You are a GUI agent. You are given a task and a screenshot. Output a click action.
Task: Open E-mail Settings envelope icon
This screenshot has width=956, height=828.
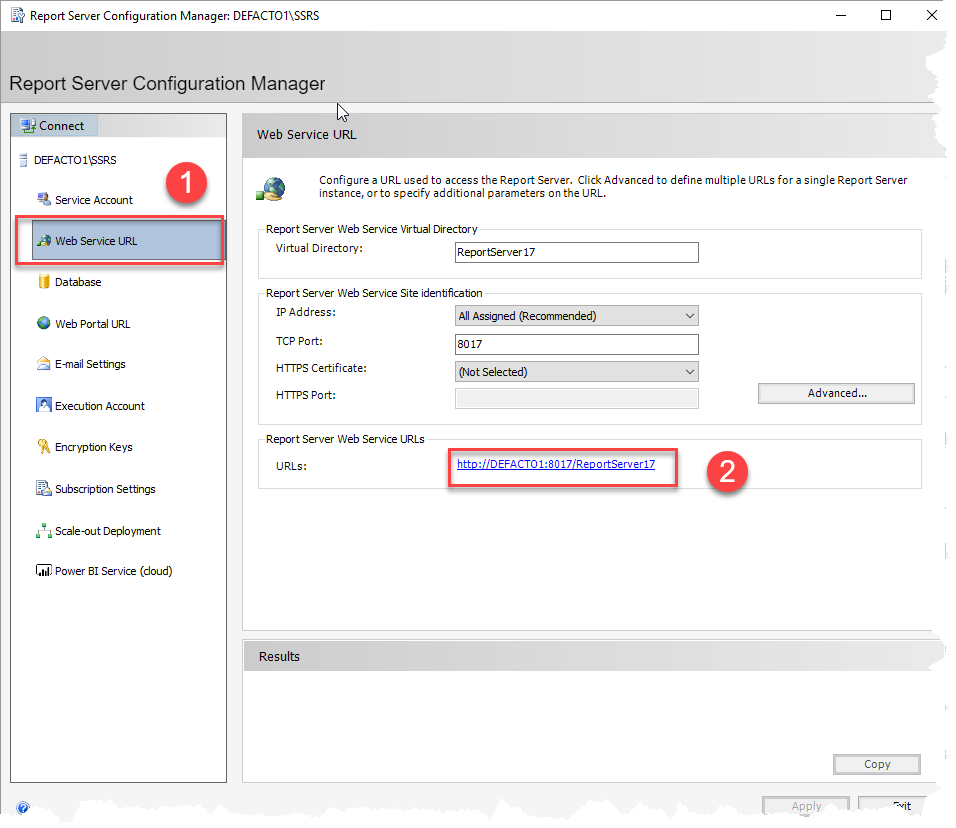pos(43,364)
